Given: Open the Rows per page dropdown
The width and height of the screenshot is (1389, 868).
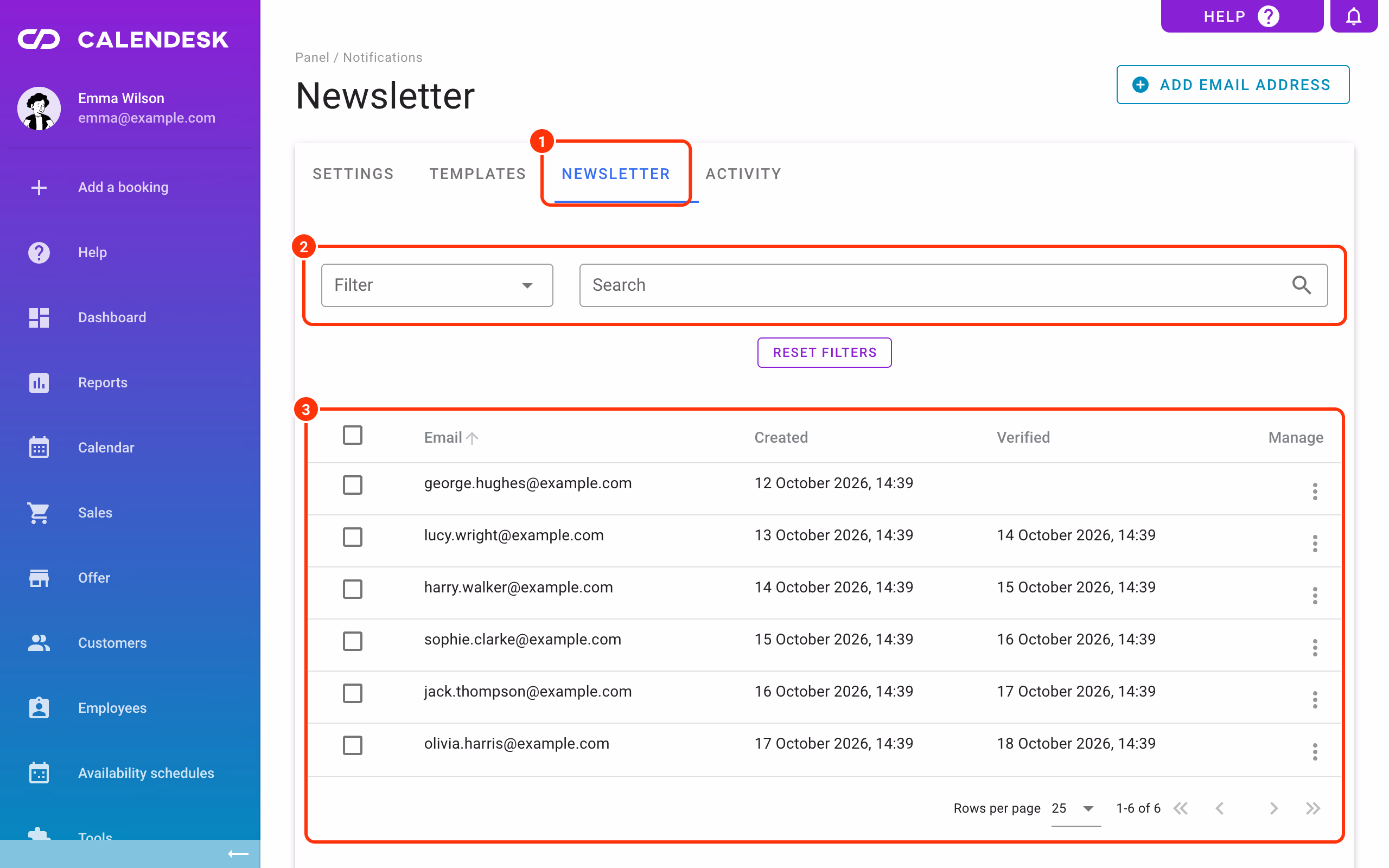Looking at the screenshot, I should click(1075, 809).
